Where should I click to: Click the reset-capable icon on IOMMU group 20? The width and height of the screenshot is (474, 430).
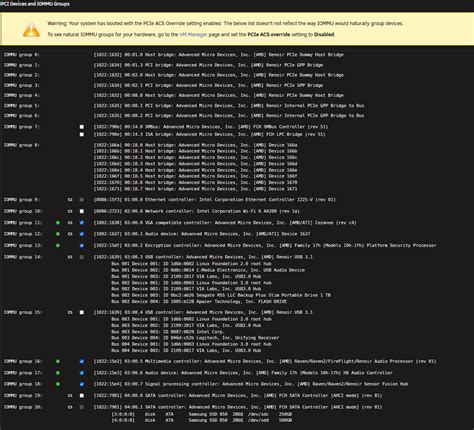(x=70, y=407)
